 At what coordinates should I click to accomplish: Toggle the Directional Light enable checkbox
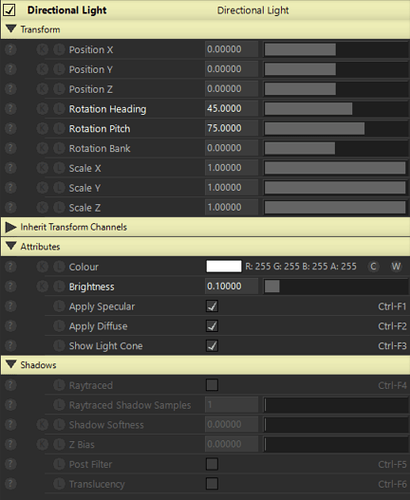click(9, 10)
